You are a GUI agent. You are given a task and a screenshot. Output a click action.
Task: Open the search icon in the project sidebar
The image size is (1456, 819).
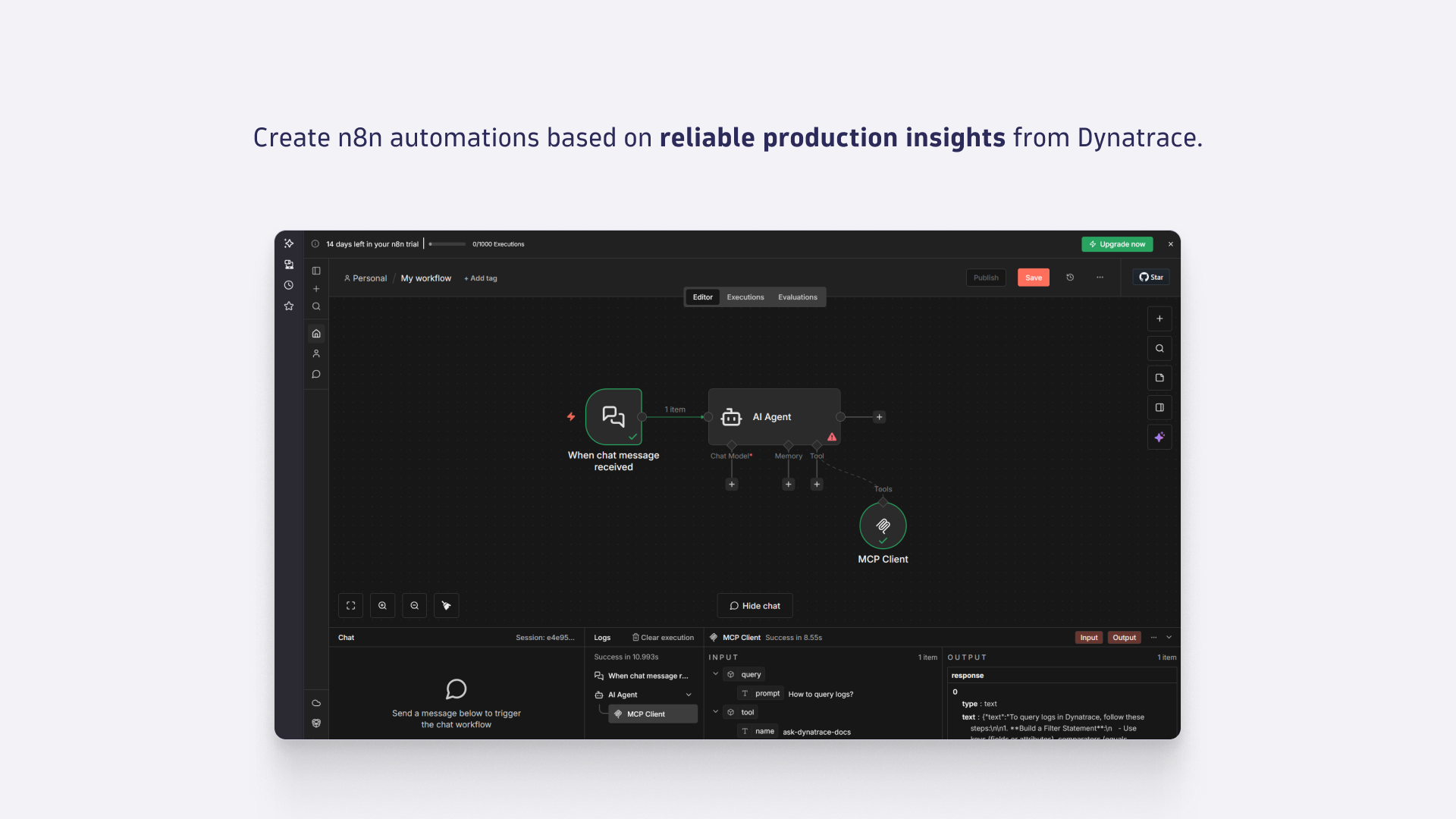pos(316,306)
